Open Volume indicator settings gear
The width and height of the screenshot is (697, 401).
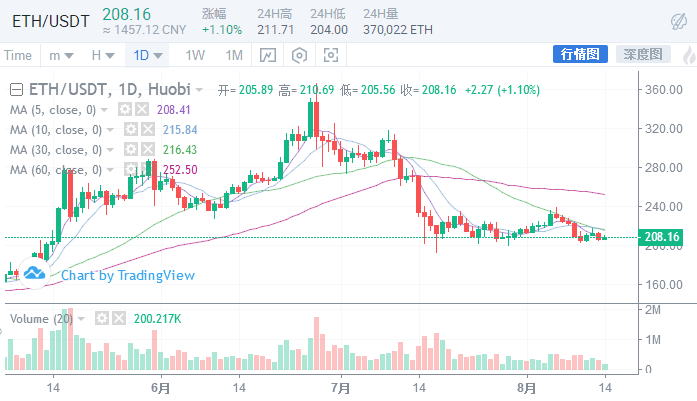(100, 318)
